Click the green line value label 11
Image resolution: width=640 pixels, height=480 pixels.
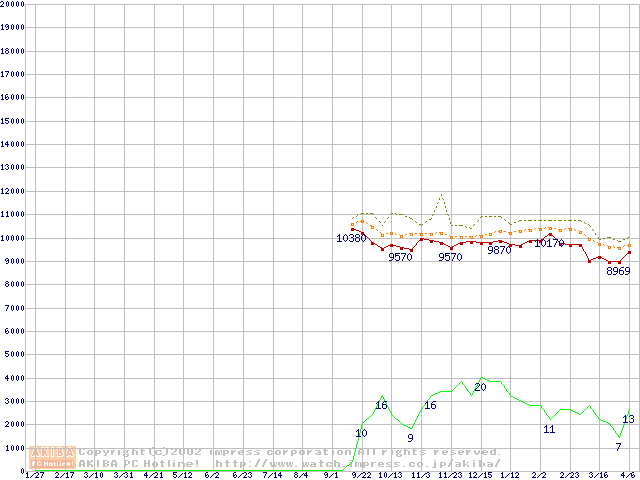[x=549, y=429]
